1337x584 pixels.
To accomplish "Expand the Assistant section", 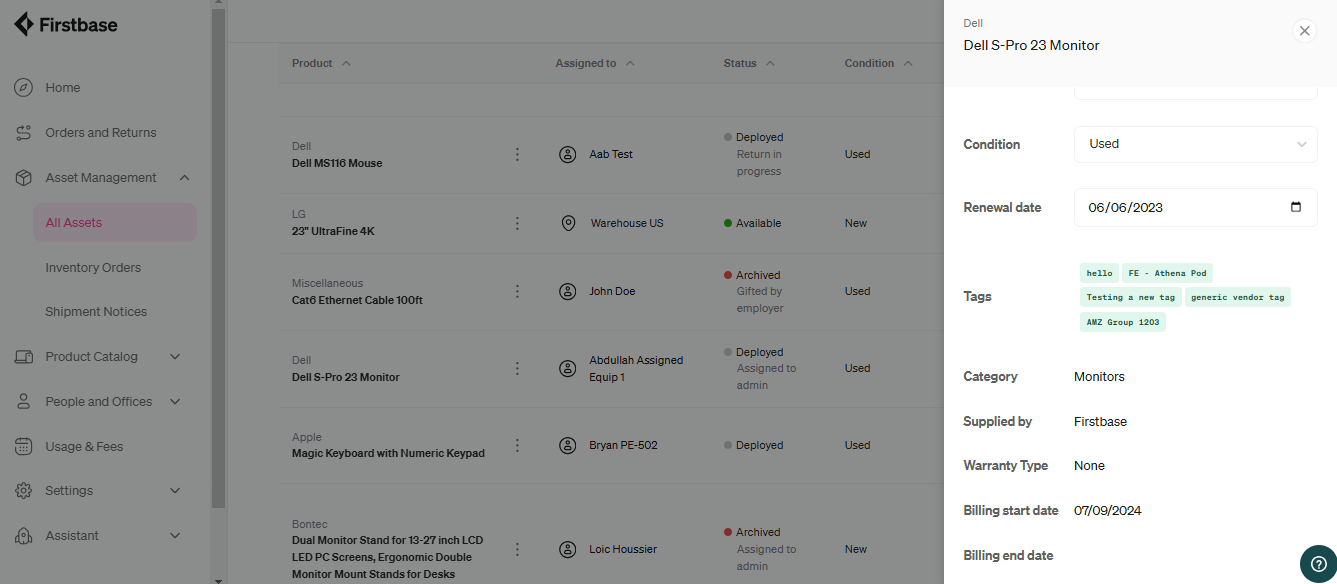I will pos(175,536).
